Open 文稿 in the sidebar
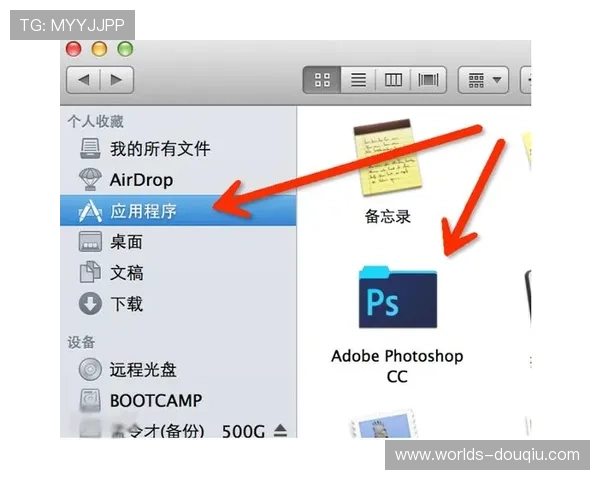Screen dimensions: 600x480 point(126,272)
